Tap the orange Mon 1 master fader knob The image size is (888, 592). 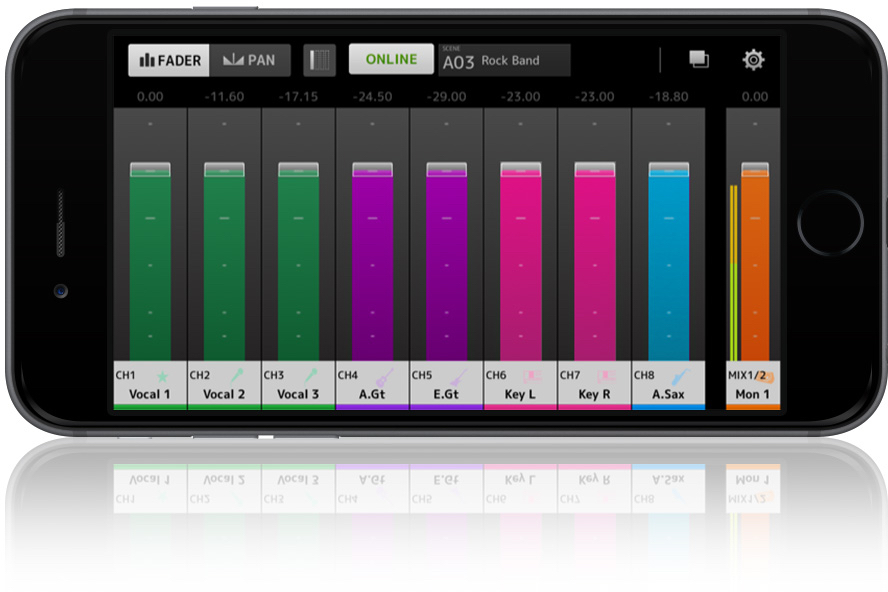pos(754,170)
